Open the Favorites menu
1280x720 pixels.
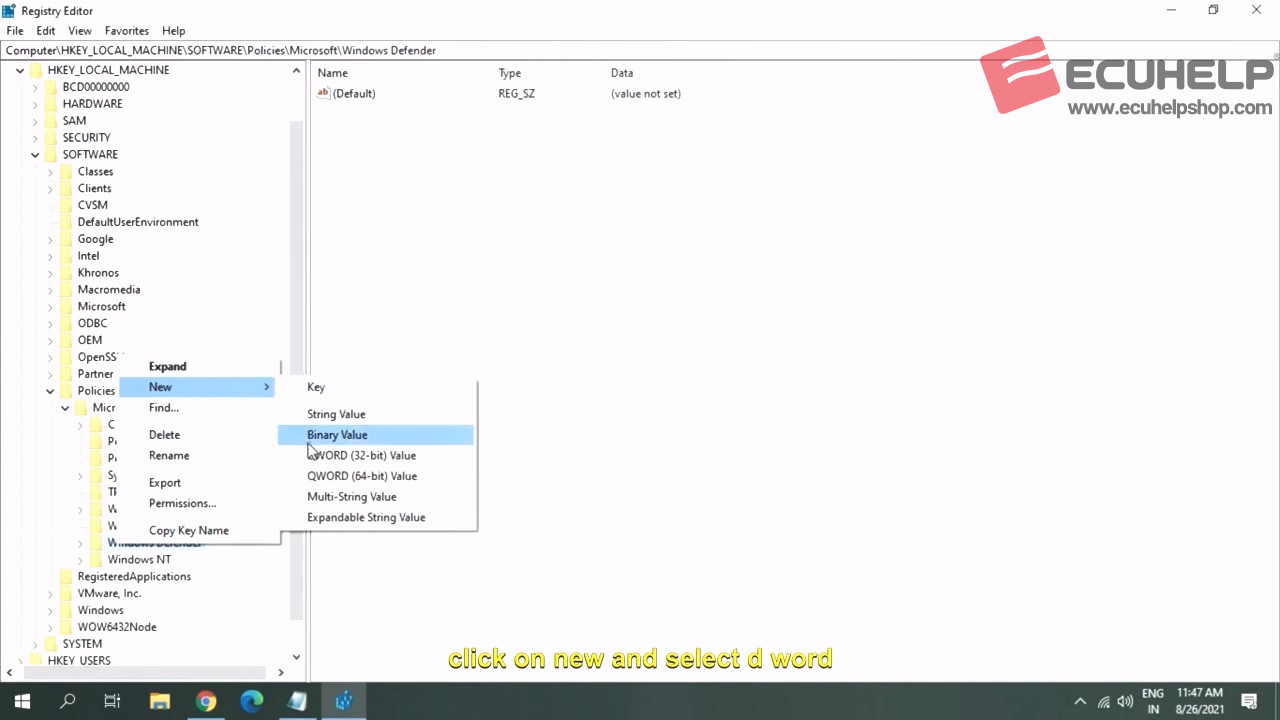[127, 31]
